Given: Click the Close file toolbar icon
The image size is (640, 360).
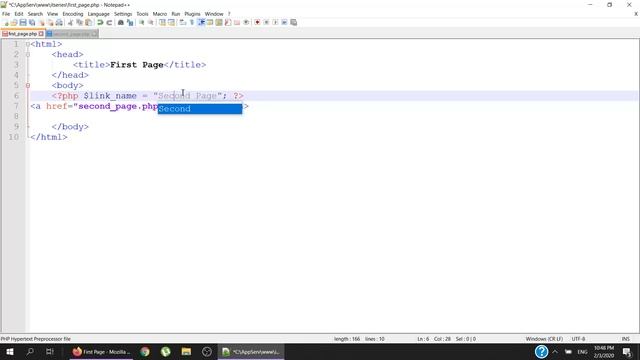Looking at the screenshot, I should (x=41, y=22).
